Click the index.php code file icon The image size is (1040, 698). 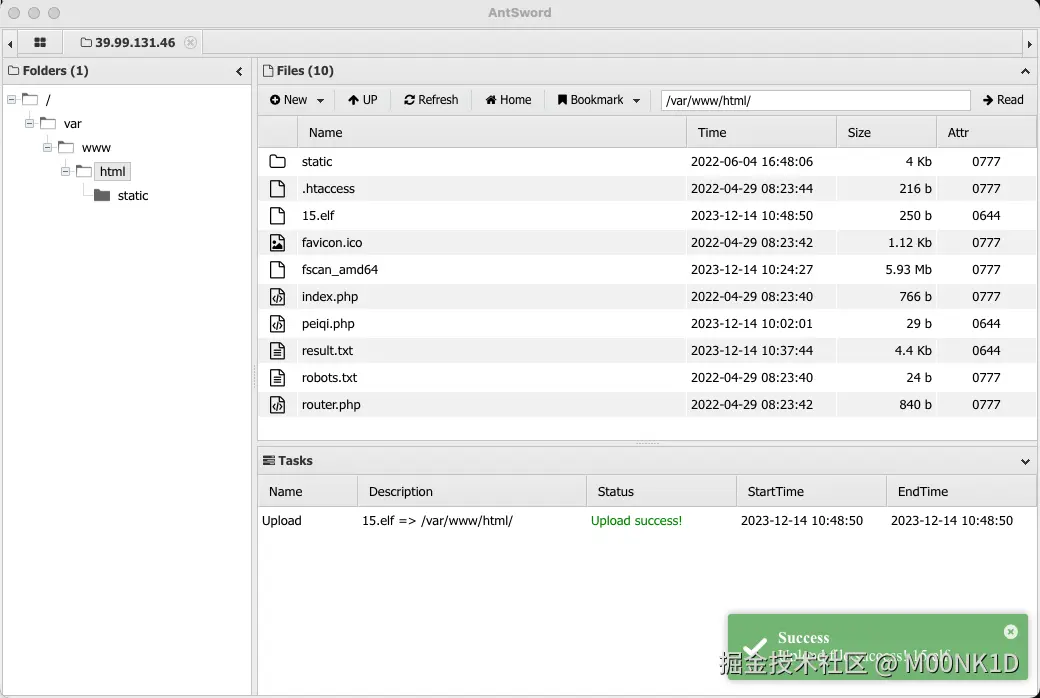coord(277,297)
